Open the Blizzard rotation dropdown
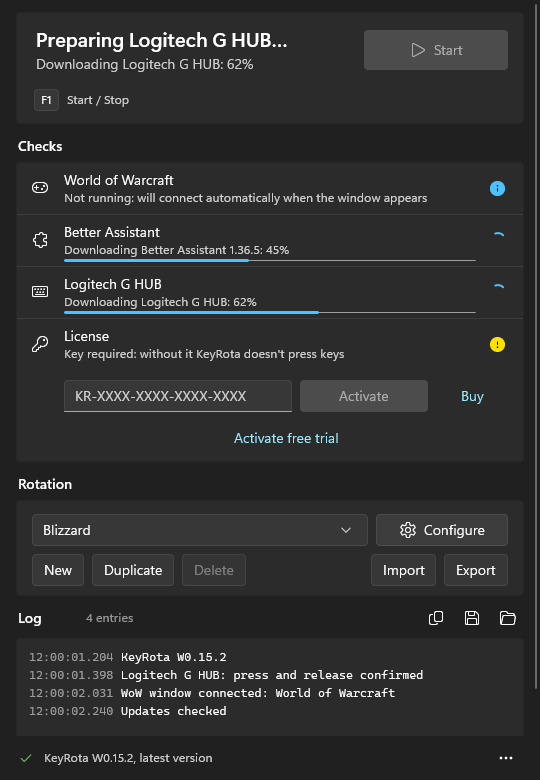The height and width of the screenshot is (780, 540). 200,530
